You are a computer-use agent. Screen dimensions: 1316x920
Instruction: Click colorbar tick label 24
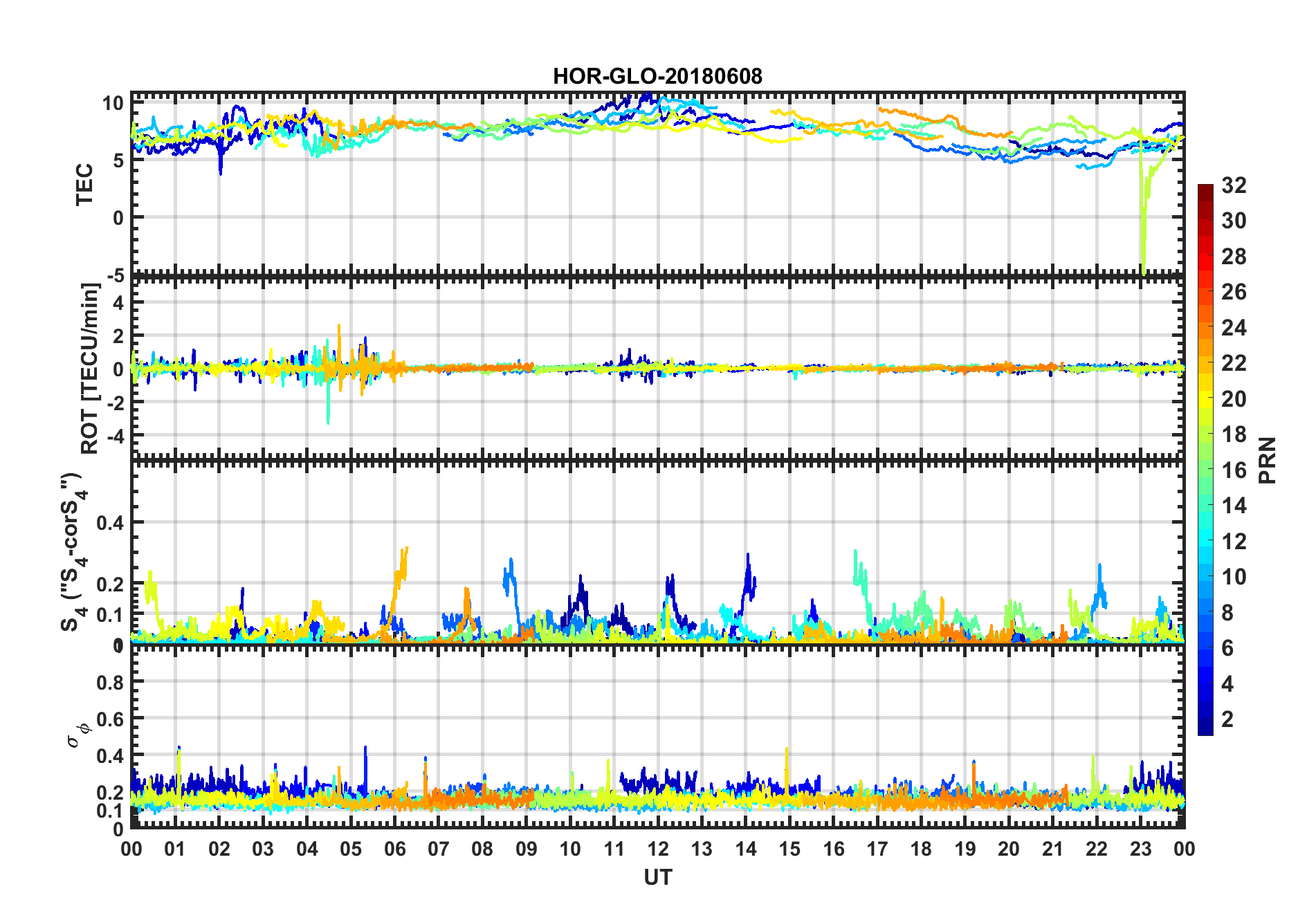click(x=1234, y=328)
